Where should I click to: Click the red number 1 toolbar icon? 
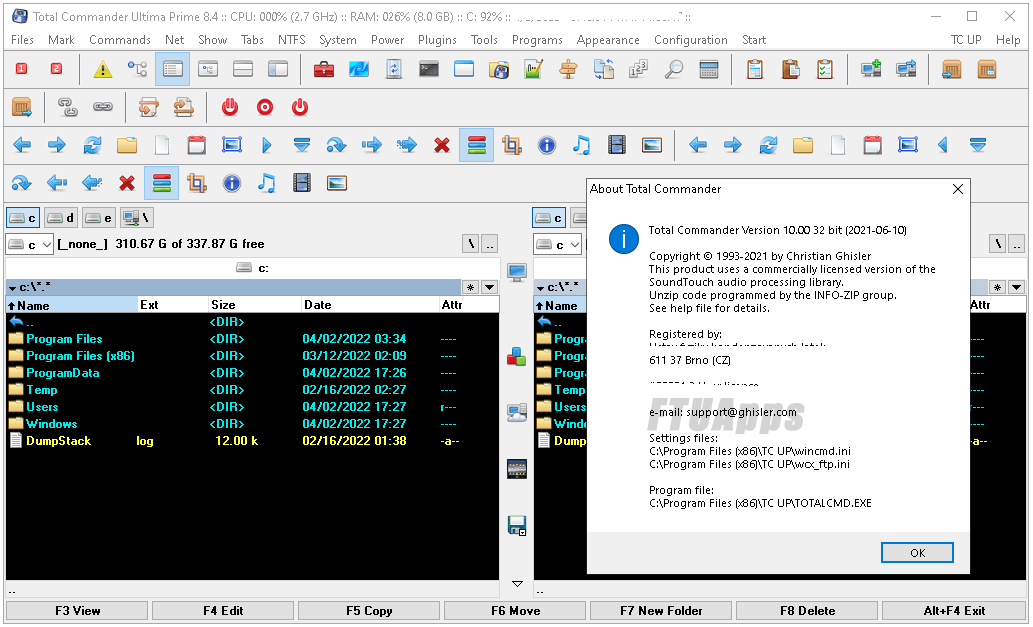pos(21,68)
